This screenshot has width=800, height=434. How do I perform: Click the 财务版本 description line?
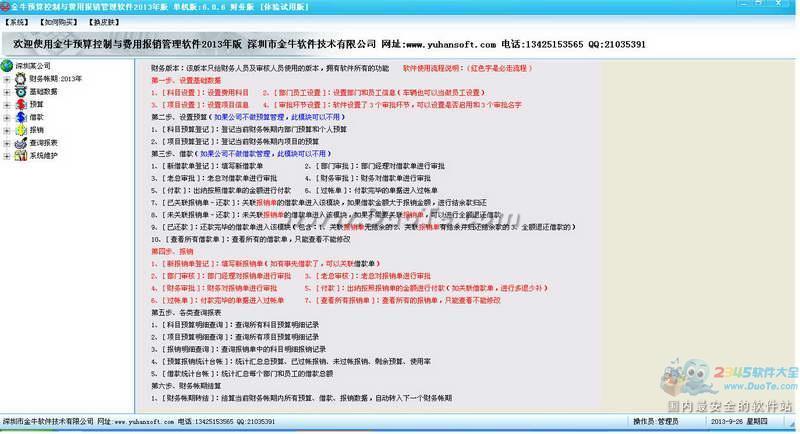270,68
